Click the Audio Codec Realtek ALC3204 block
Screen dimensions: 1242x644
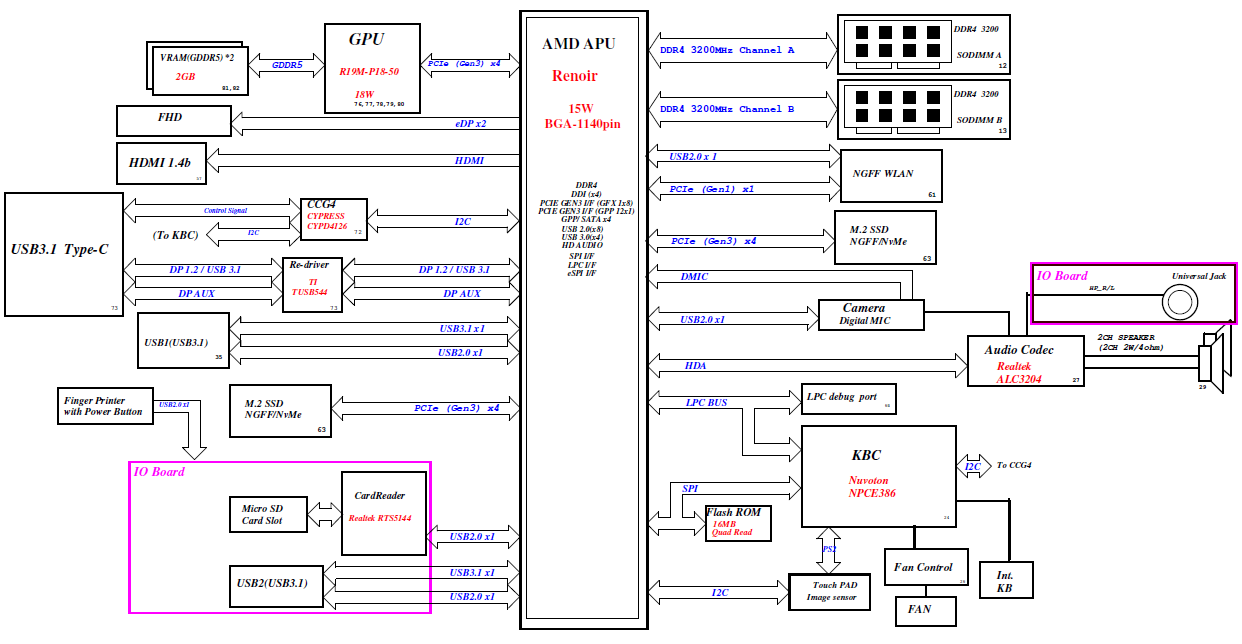coord(1025,361)
